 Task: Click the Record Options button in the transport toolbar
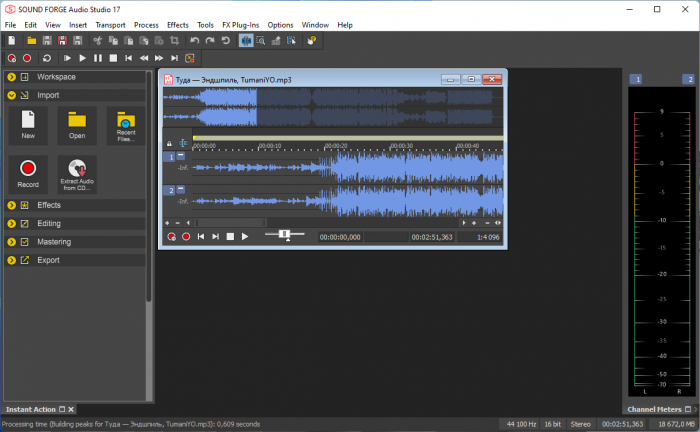(12, 58)
